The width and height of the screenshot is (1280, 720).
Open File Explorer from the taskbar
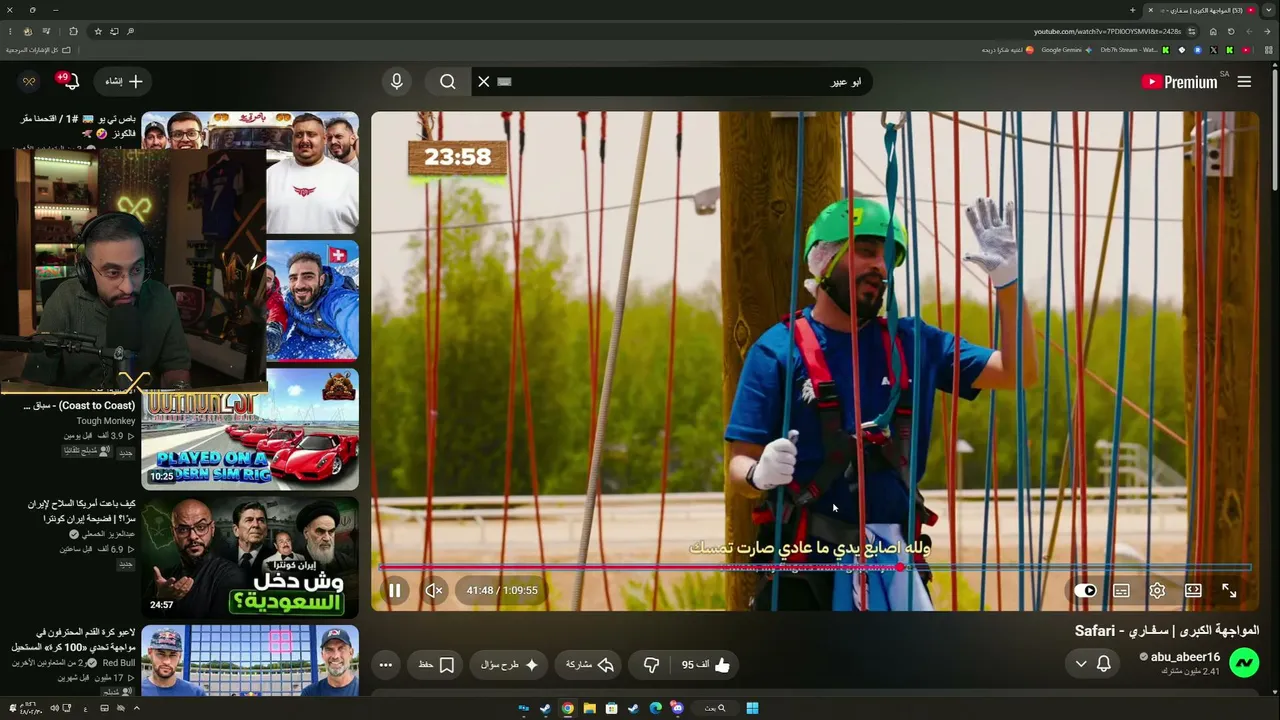[x=589, y=708]
